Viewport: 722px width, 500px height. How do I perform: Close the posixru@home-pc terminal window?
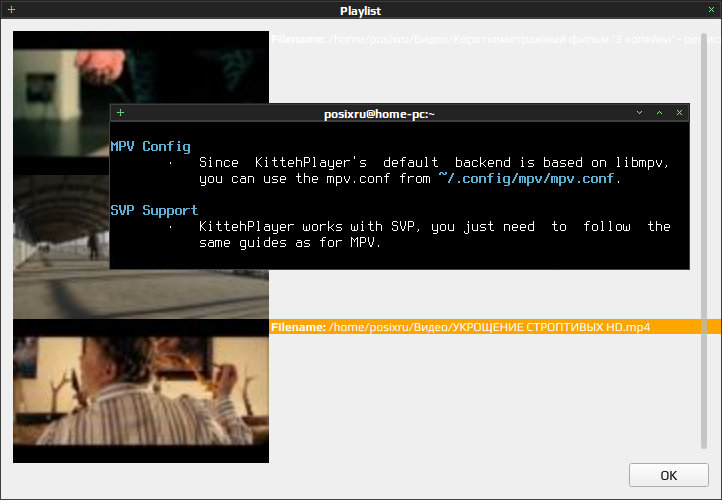point(679,113)
